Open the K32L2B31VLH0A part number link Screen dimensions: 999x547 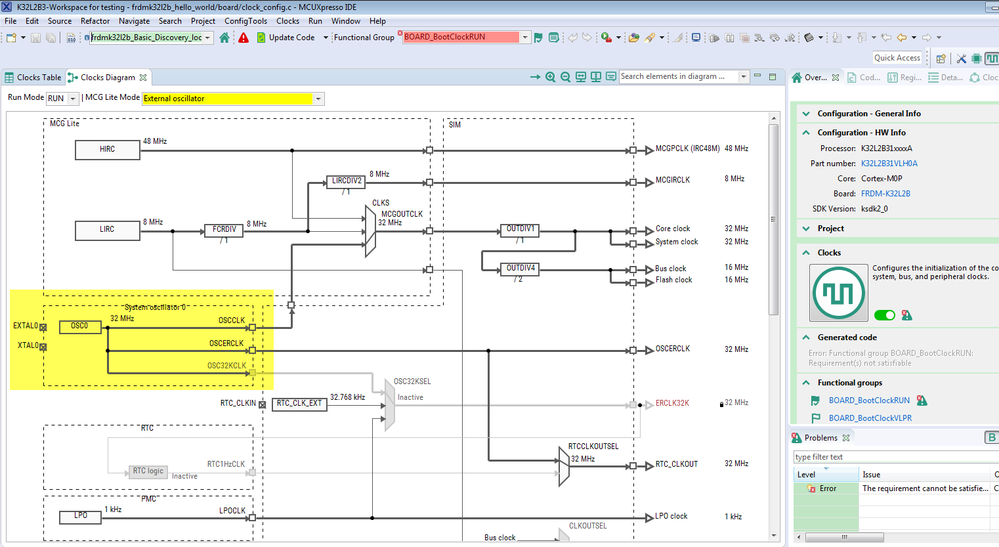click(889, 164)
